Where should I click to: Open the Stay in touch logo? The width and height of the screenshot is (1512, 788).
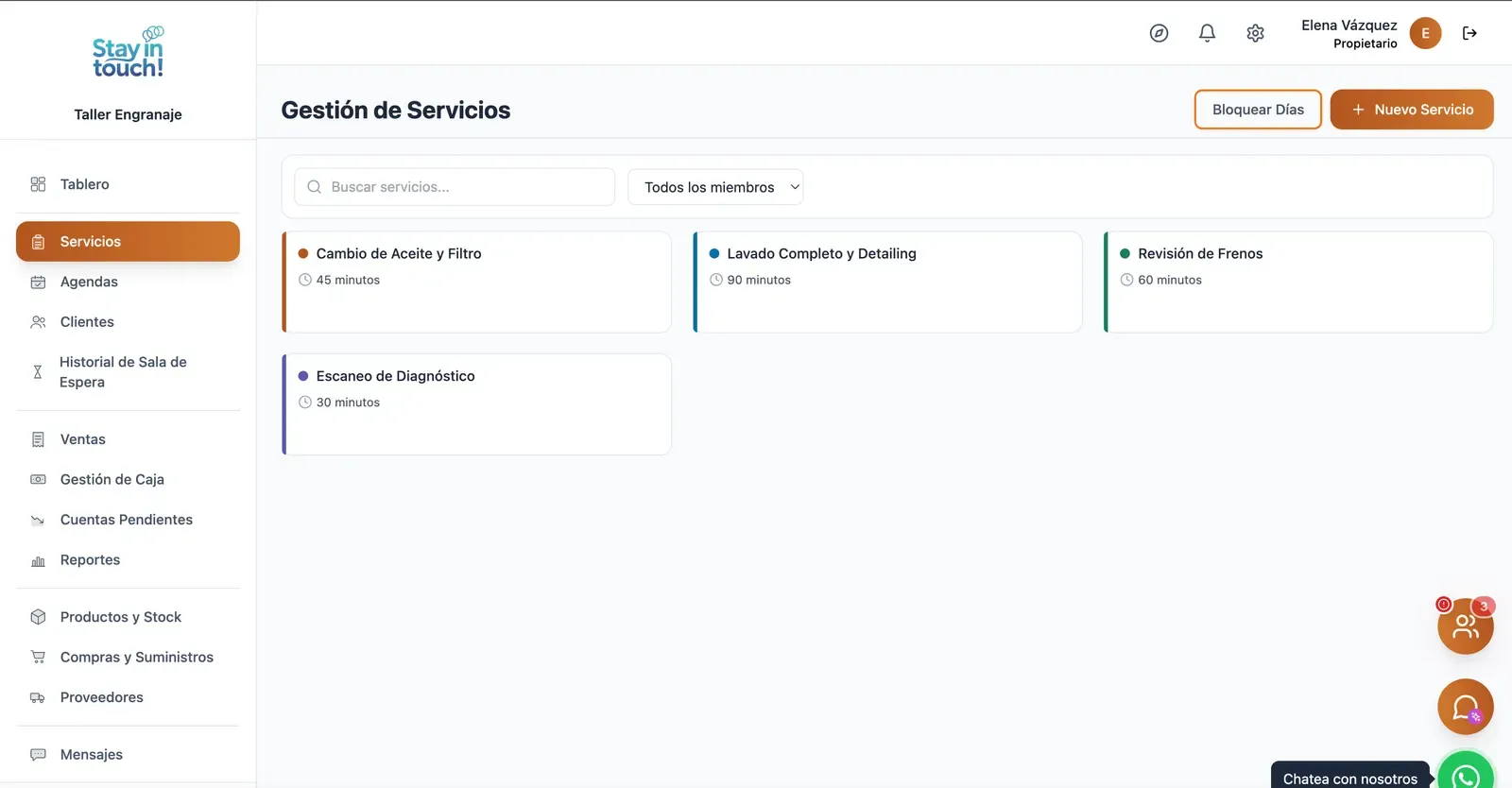129,53
